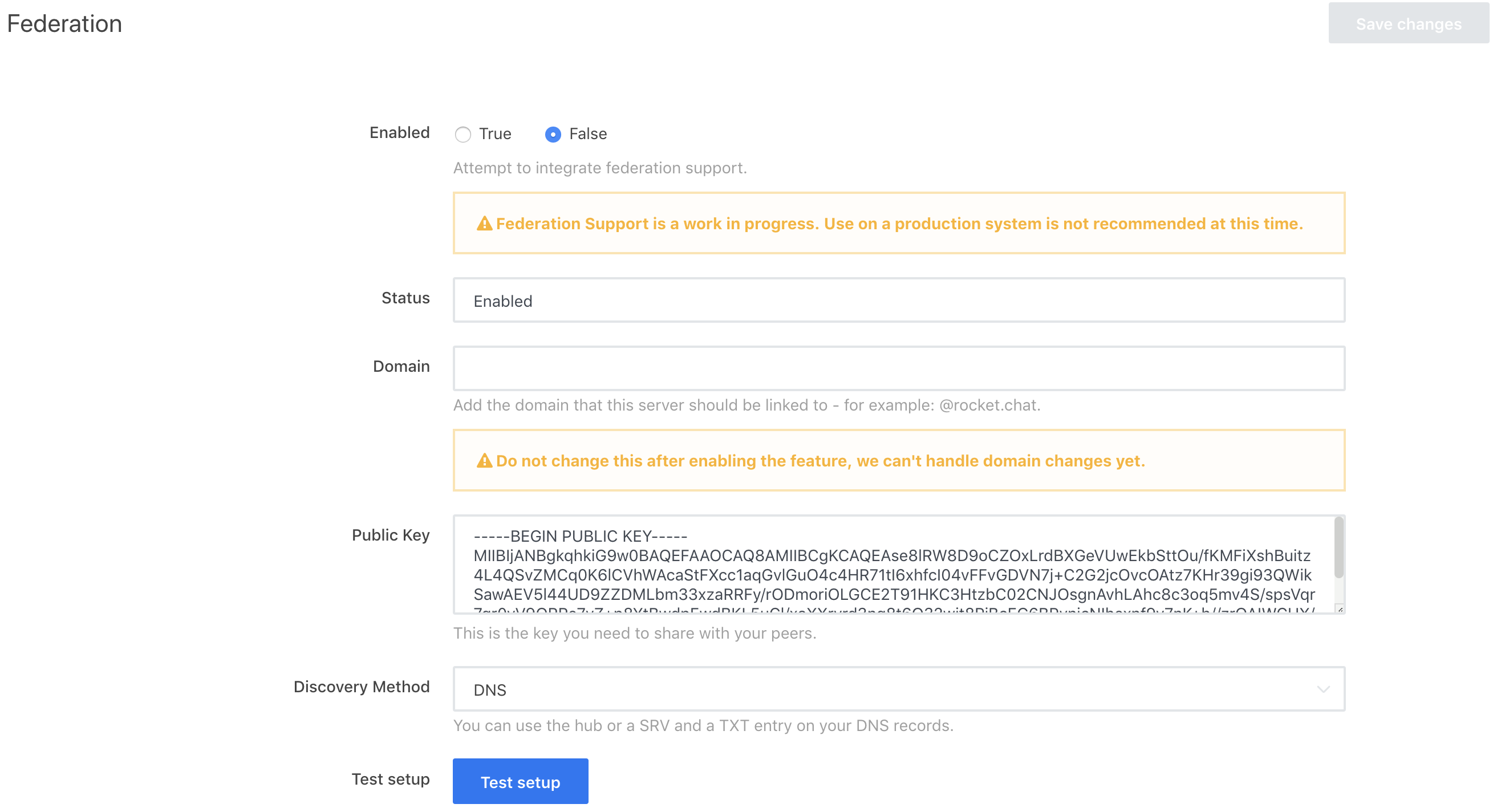Click inside the Public Key text area
The width and height of the screenshot is (1501, 812).
pyautogui.click(x=891, y=574)
